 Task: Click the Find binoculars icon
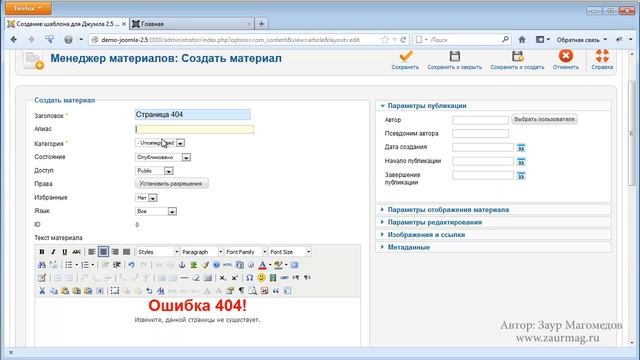42,265
